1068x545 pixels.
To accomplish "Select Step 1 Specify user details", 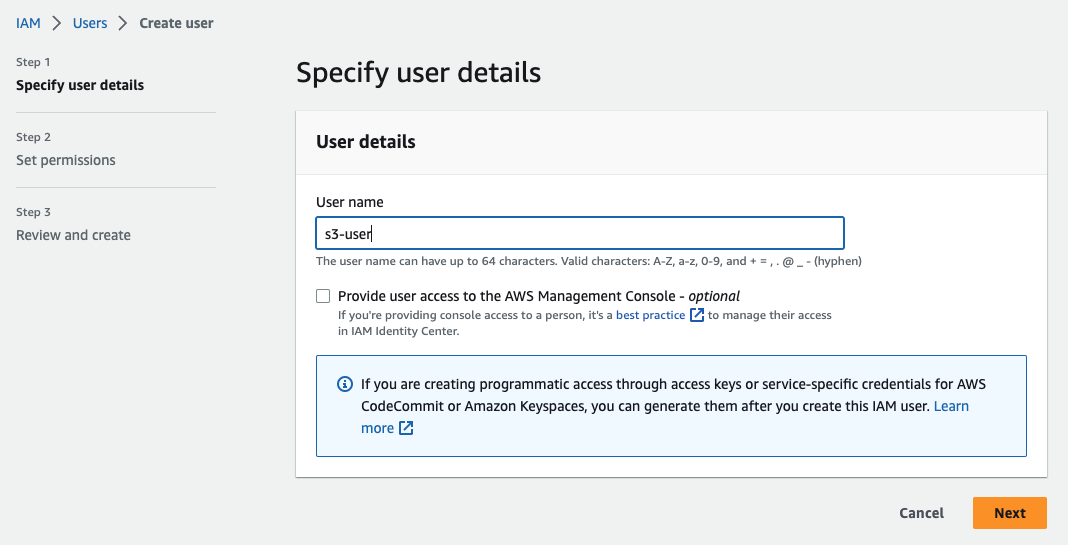I will (80, 85).
